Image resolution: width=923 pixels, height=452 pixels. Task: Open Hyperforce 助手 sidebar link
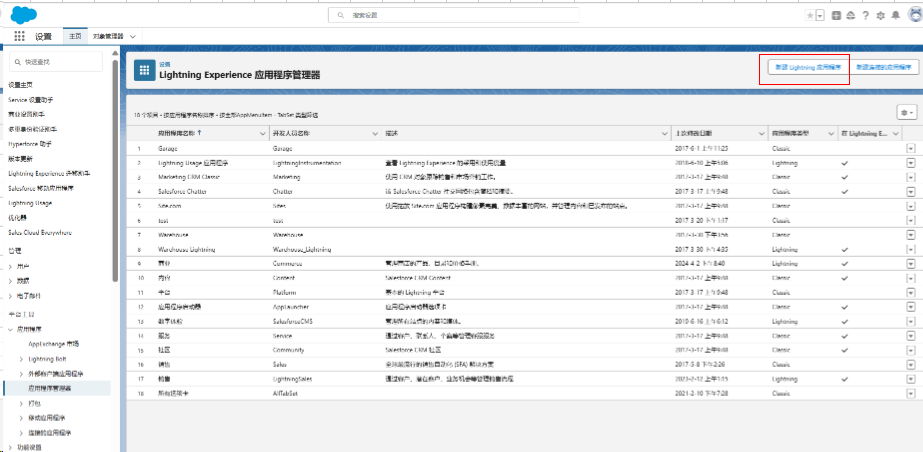coord(30,144)
